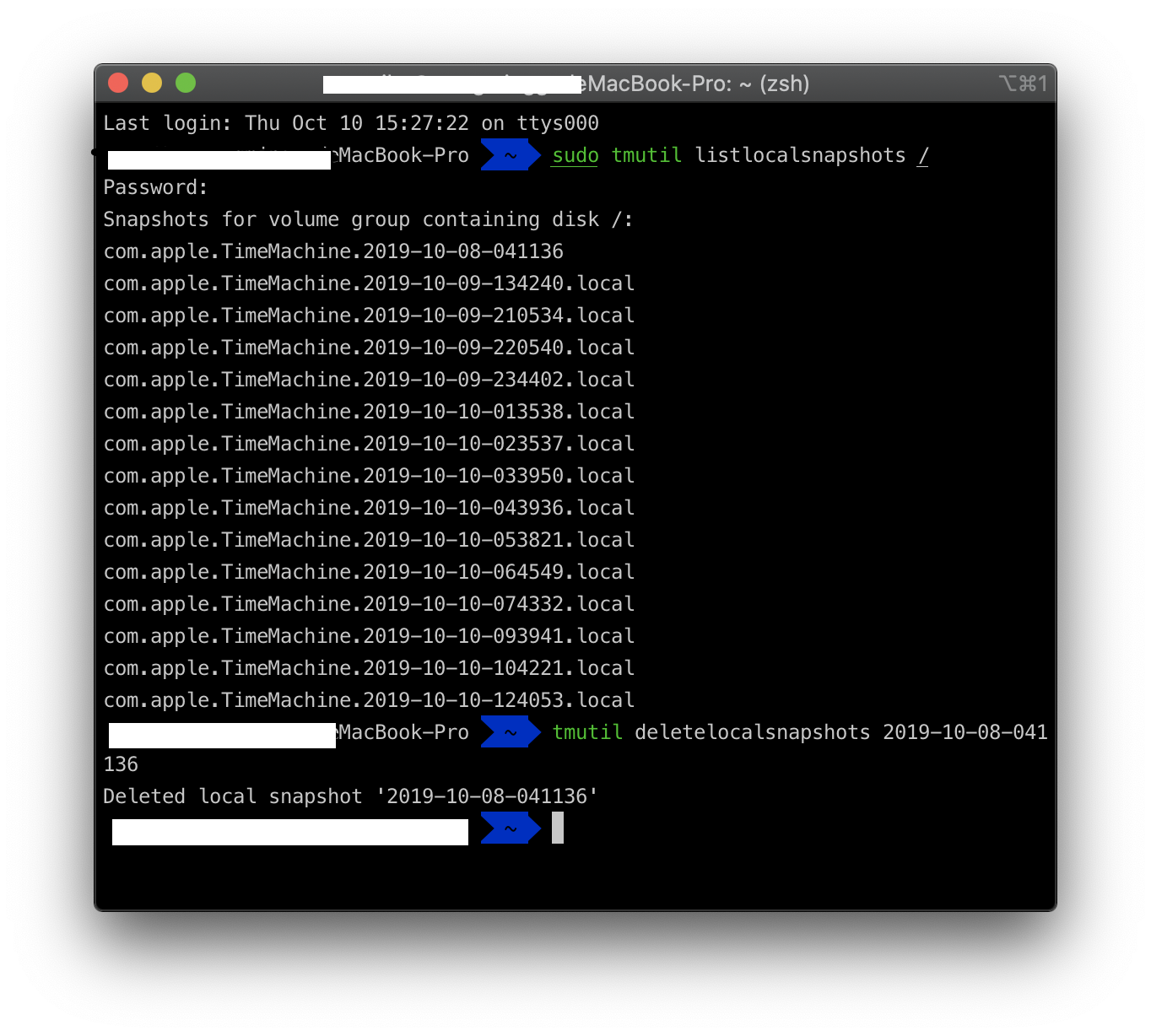Screen dimensions: 1151x1036
Task: Click the 'deletelocalsnapshots' argument
Action: (752, 732)
